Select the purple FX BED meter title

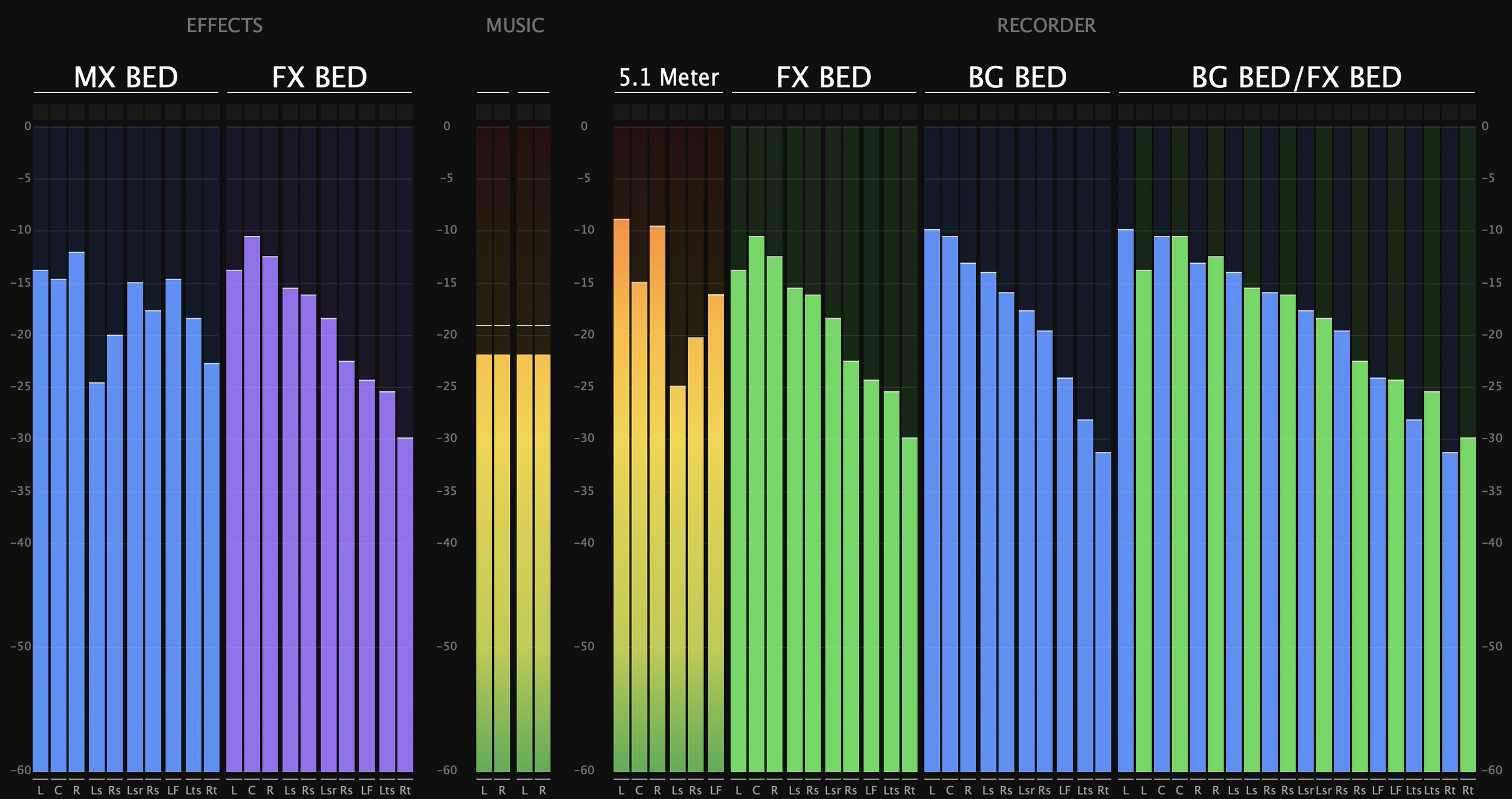[319, 77]
